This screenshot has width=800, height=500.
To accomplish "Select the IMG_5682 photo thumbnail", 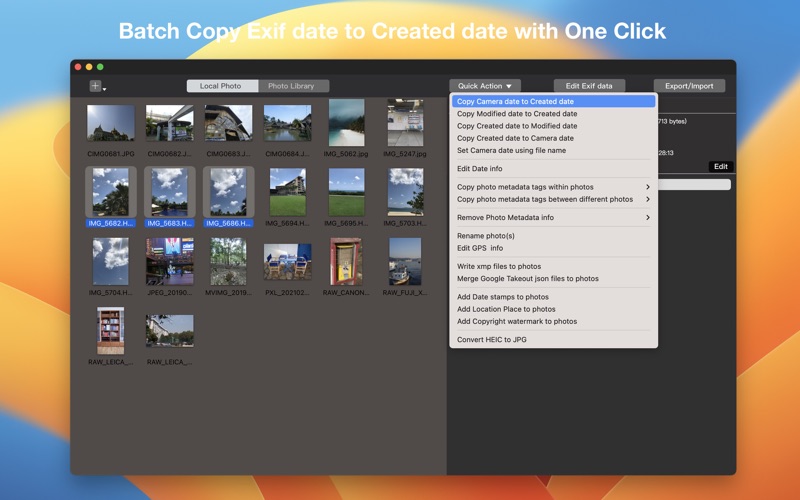I will [111, 192].
